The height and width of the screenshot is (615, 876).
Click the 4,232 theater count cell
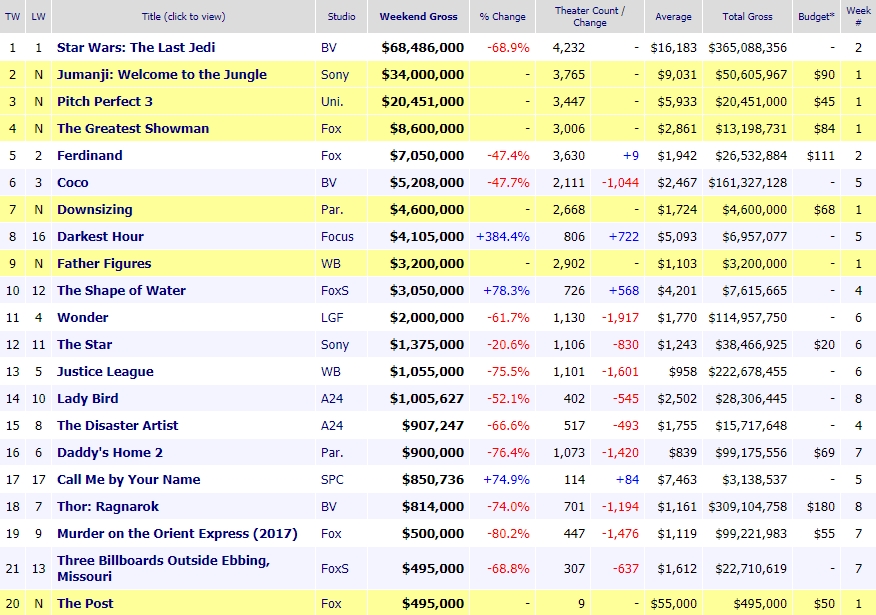point(569,47)
